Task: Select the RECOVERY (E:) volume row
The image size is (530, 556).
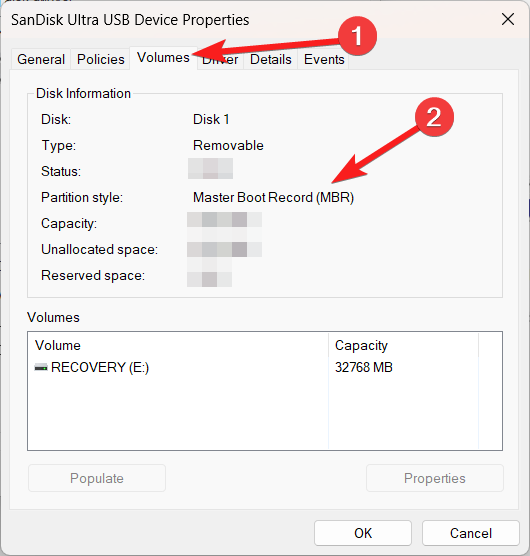Action: point(265,367)
